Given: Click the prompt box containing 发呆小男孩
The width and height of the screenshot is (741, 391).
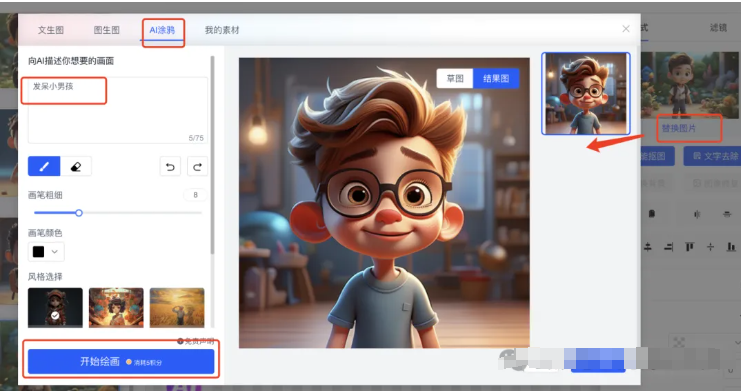Looking at the screenshot, I should tap(118, 110).
